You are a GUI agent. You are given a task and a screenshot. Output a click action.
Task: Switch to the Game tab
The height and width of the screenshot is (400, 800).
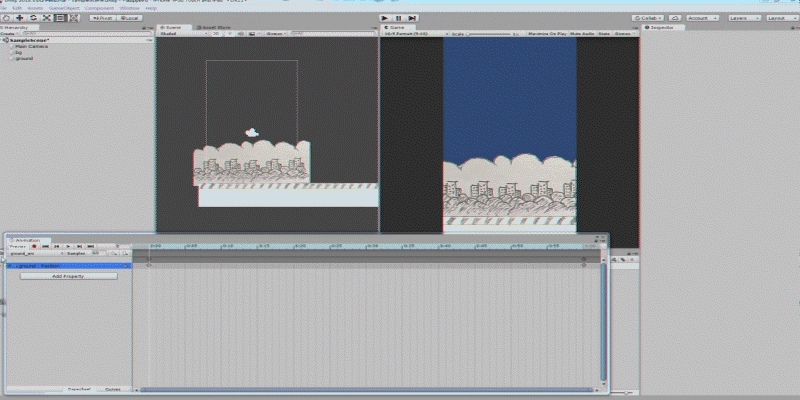397,28
